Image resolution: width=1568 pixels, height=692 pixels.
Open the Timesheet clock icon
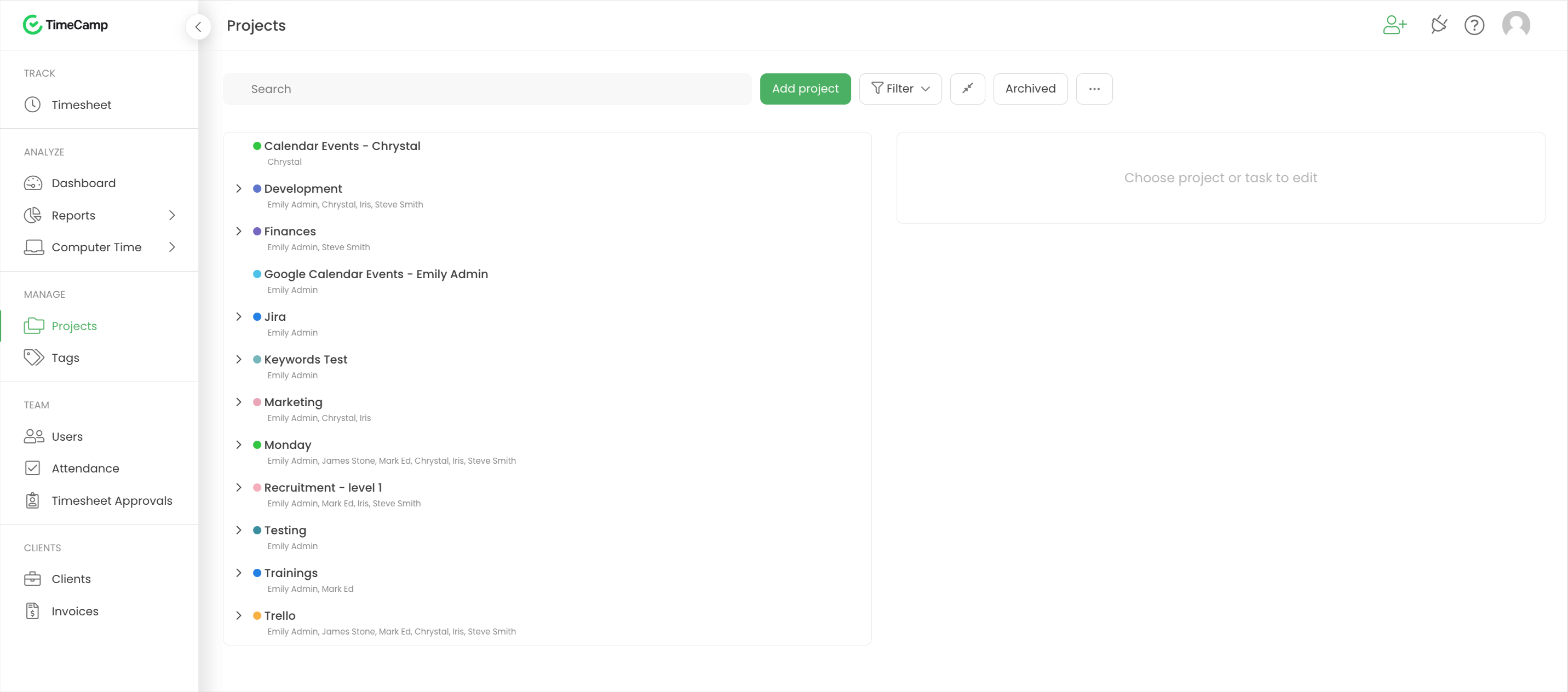(32, 105)
